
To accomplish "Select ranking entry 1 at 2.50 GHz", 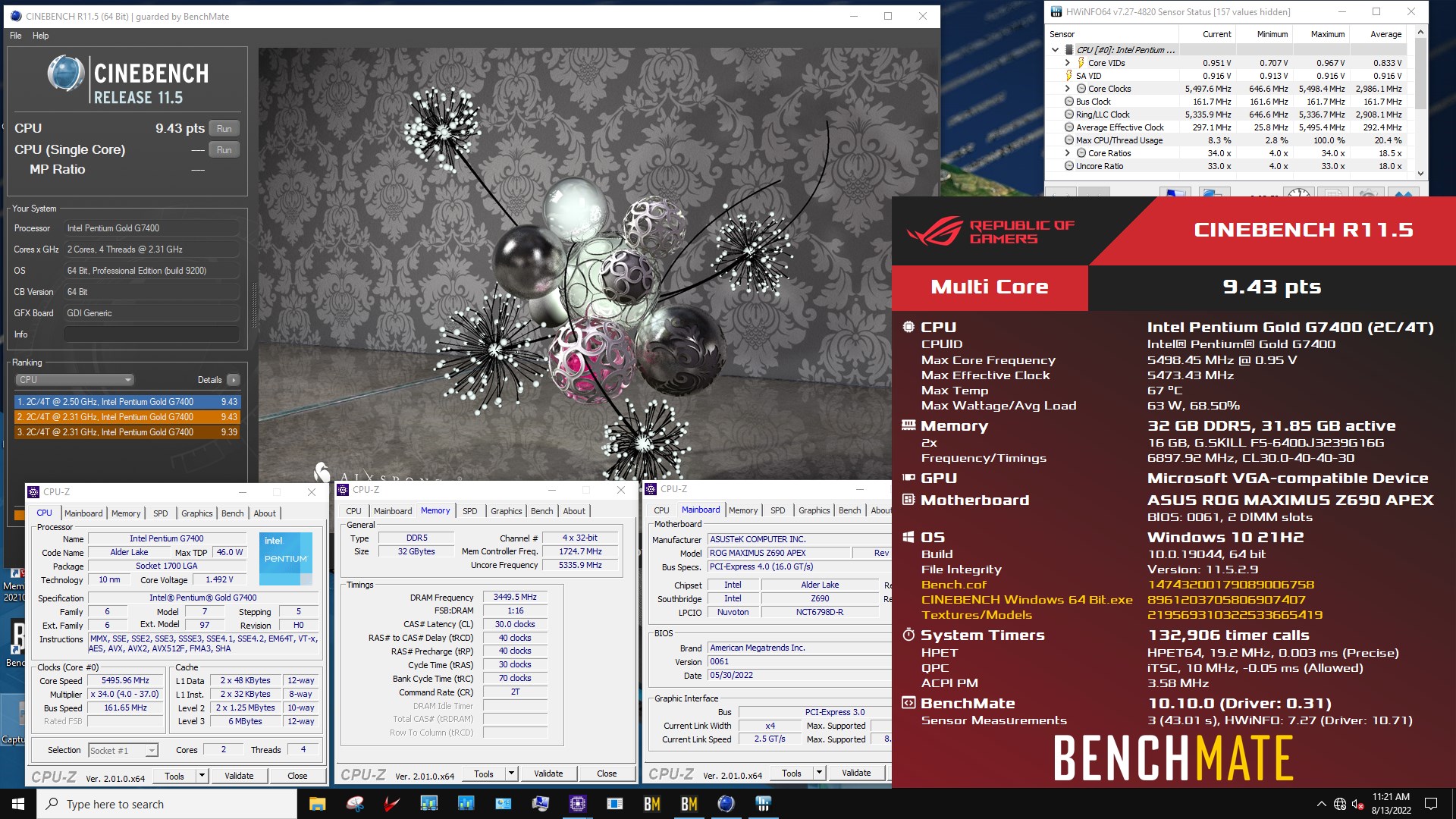I will tap(127, 402).
